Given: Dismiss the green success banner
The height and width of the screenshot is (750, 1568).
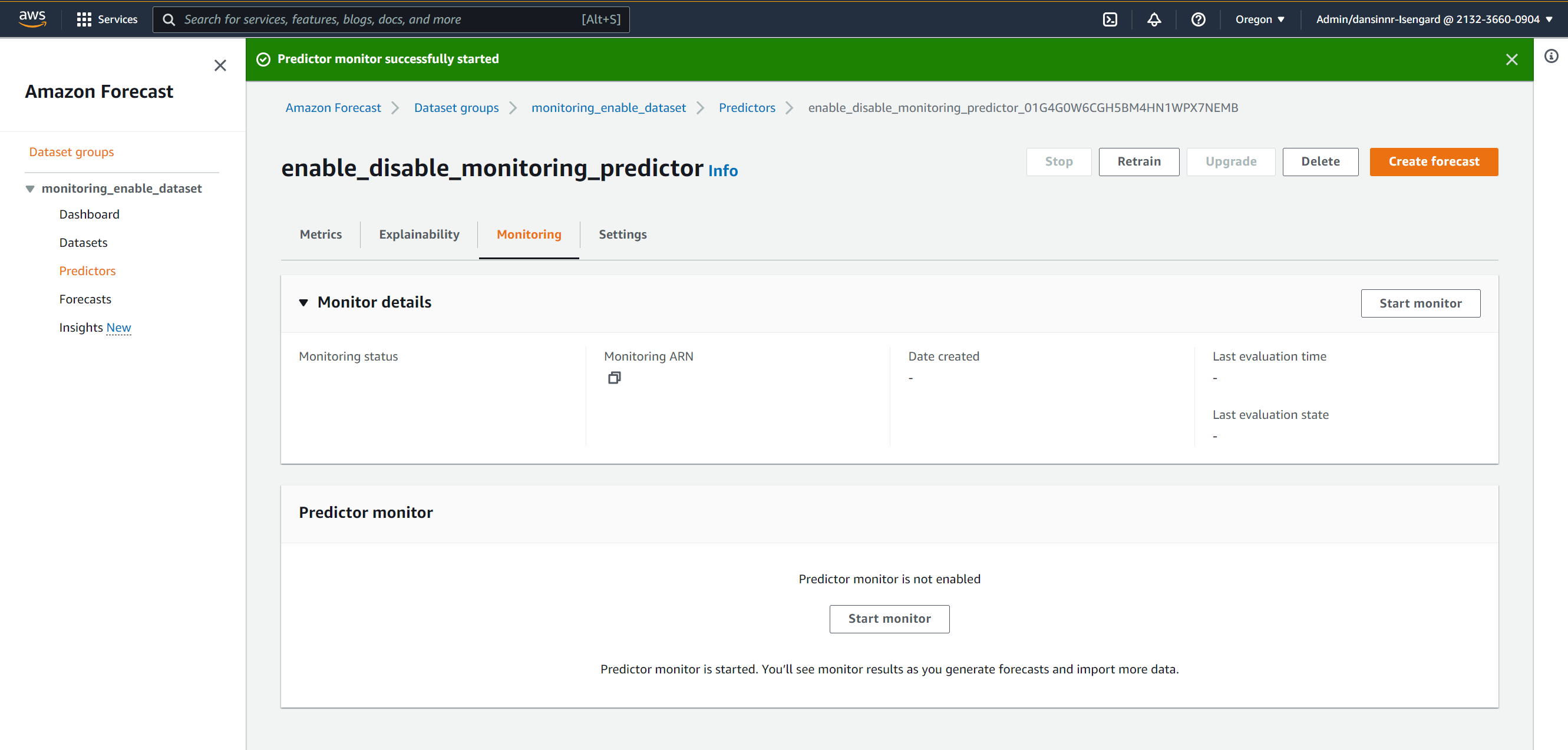Looking at the screenshot, I should [x=1511, y=59].
